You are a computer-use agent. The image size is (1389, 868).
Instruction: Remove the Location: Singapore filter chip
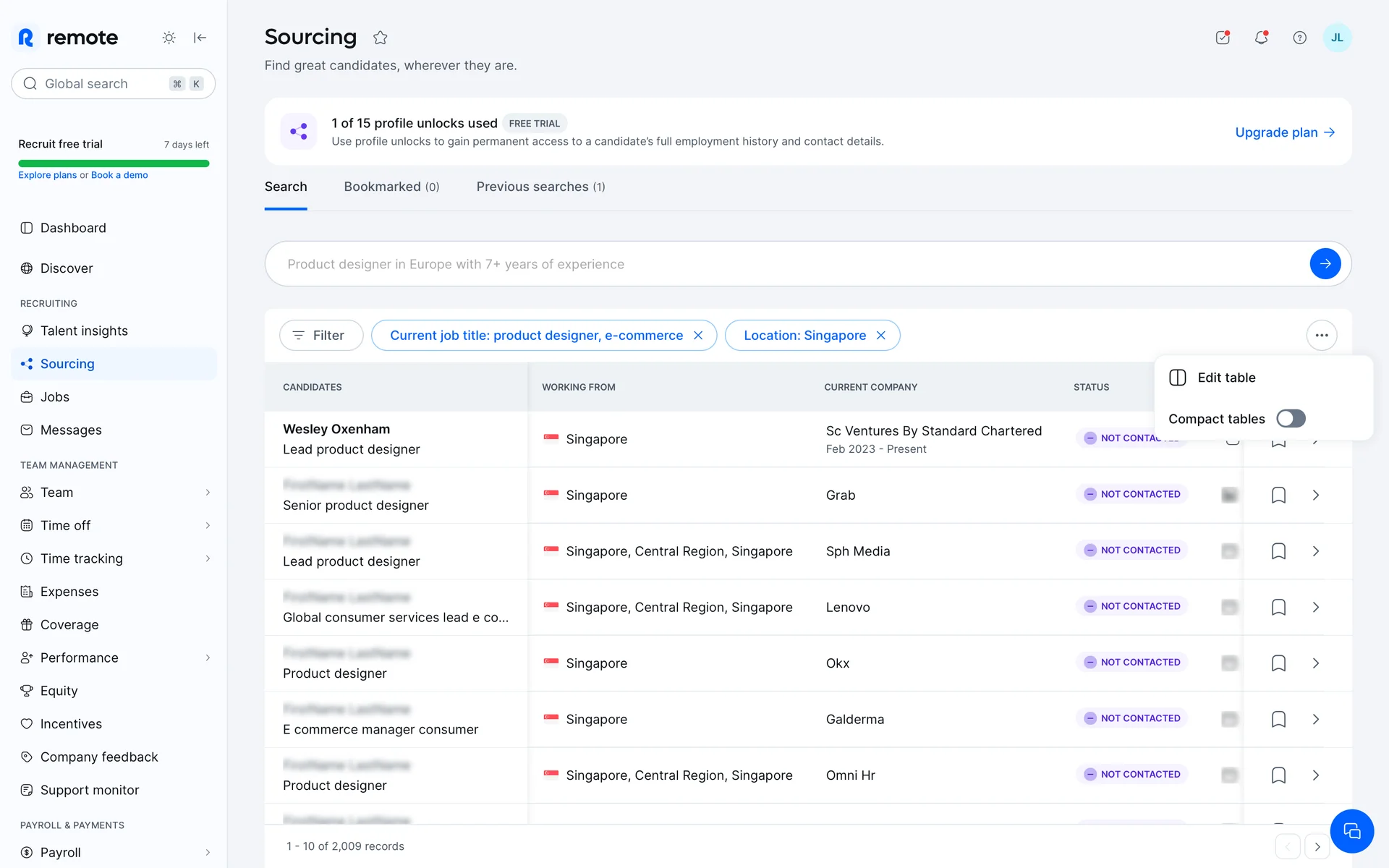(881, 336)
